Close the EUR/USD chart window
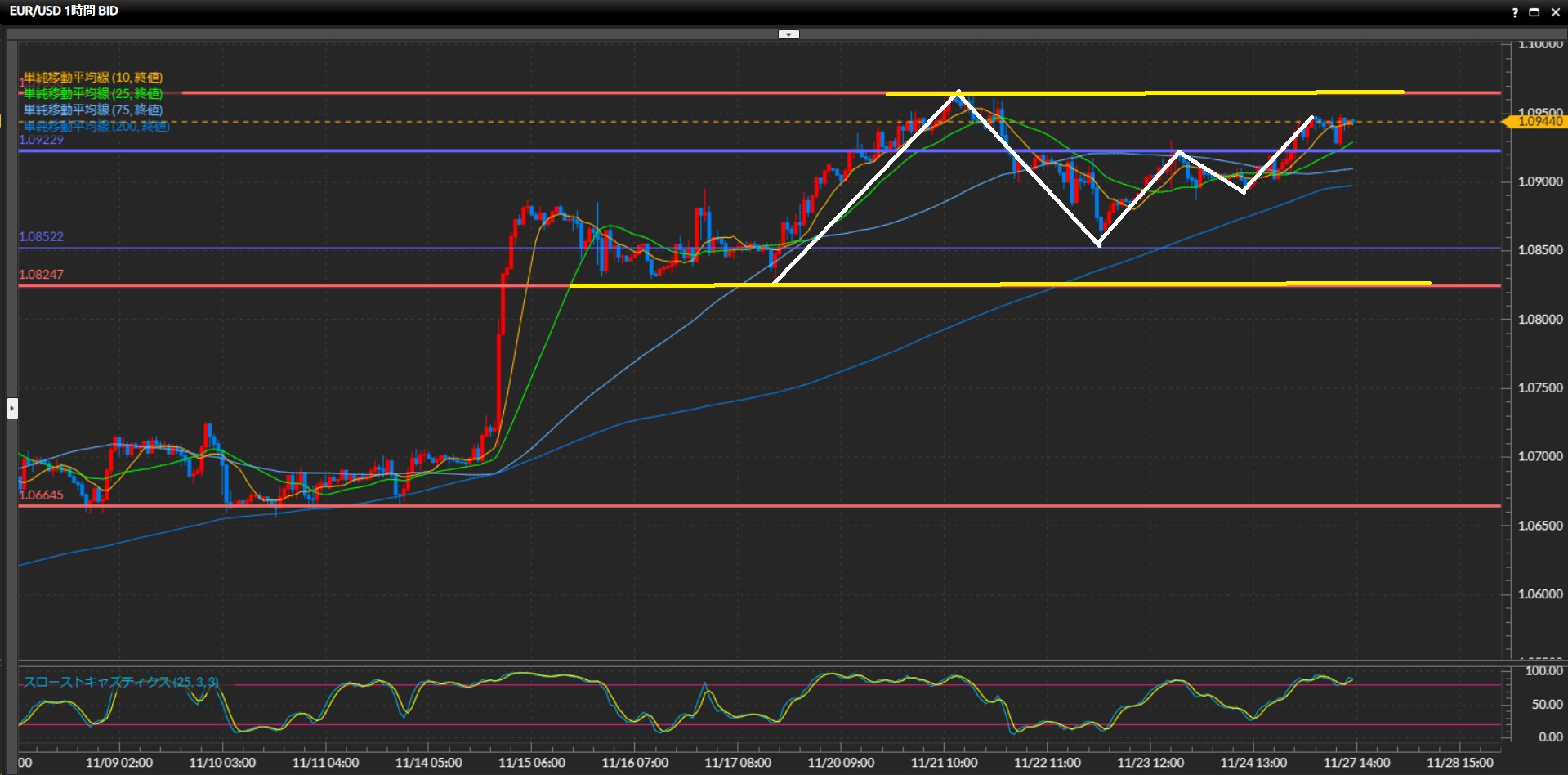Image resolution: width=1568 pixels, height=775 pixels. click(x=1555, y=12)
